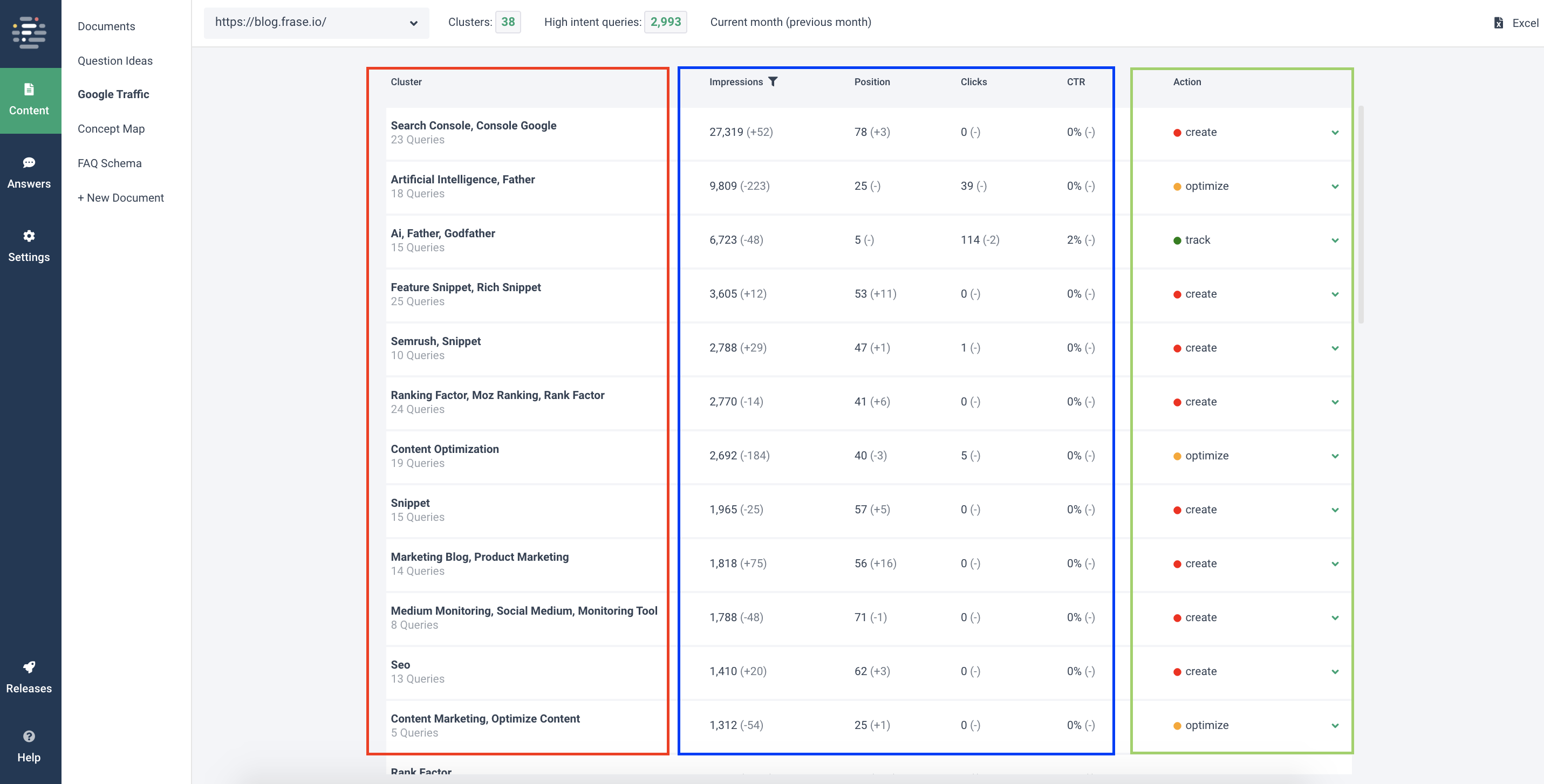This screenshot has height=784, width=1544.
Task: Click the table's vertical scrollbar
Action: point(1361,215)
